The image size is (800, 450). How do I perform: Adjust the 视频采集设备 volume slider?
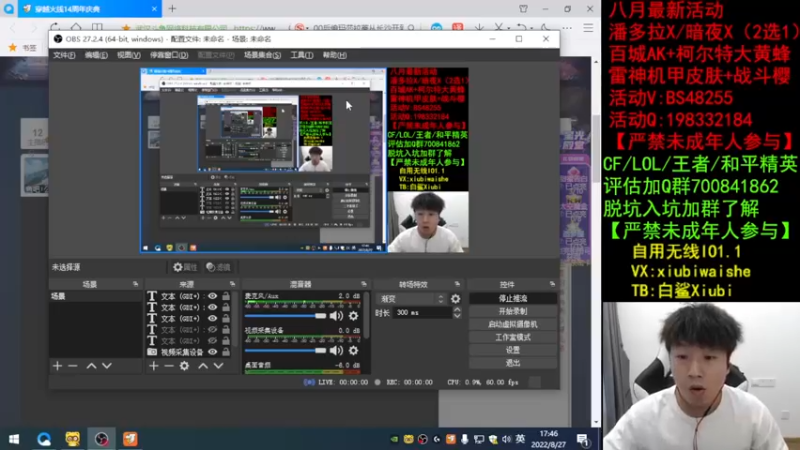click(x=285, y=351)
